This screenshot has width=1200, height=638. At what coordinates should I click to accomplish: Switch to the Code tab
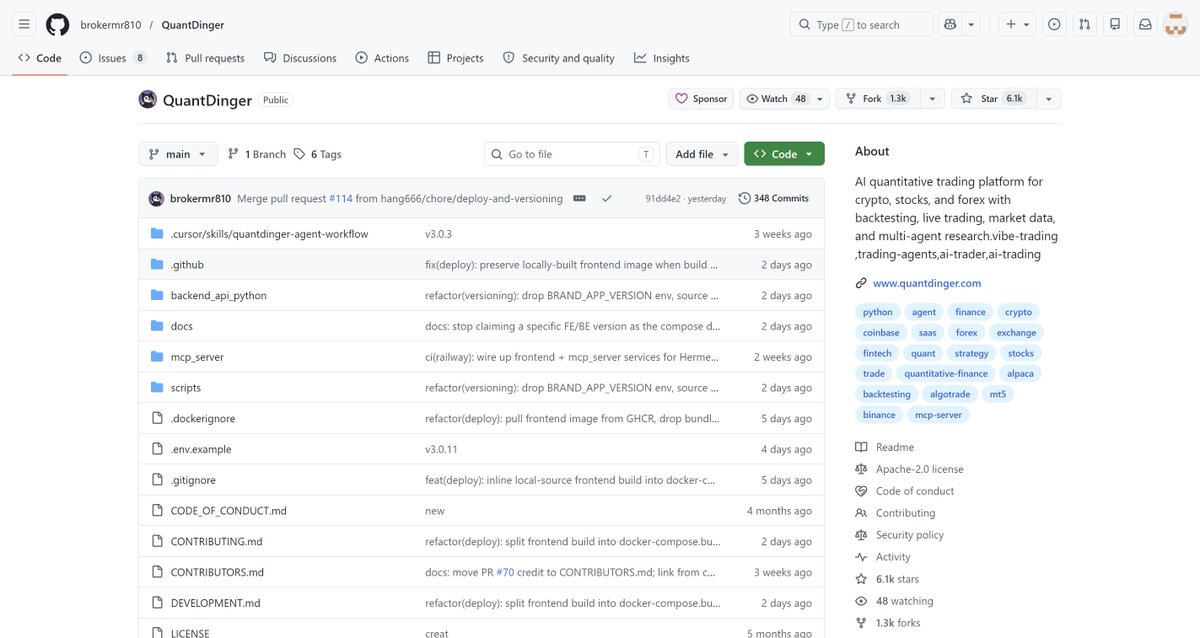[x=40, y=58]
